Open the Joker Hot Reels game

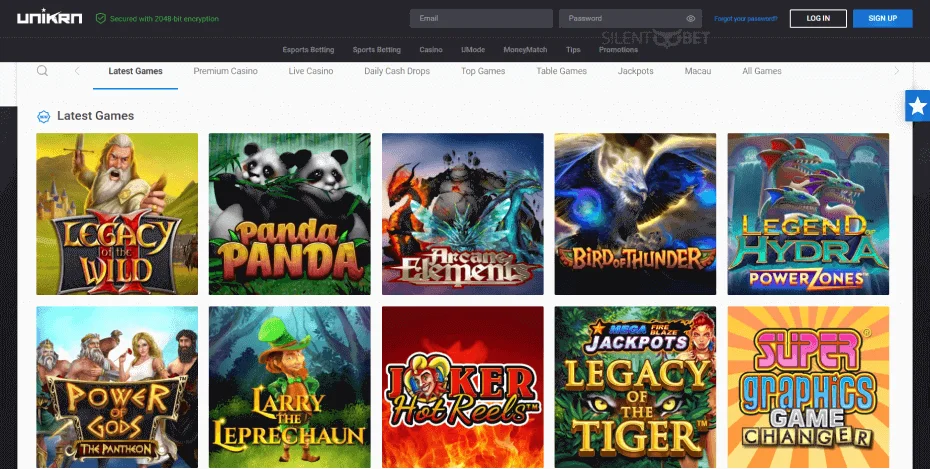coord(463,387)
